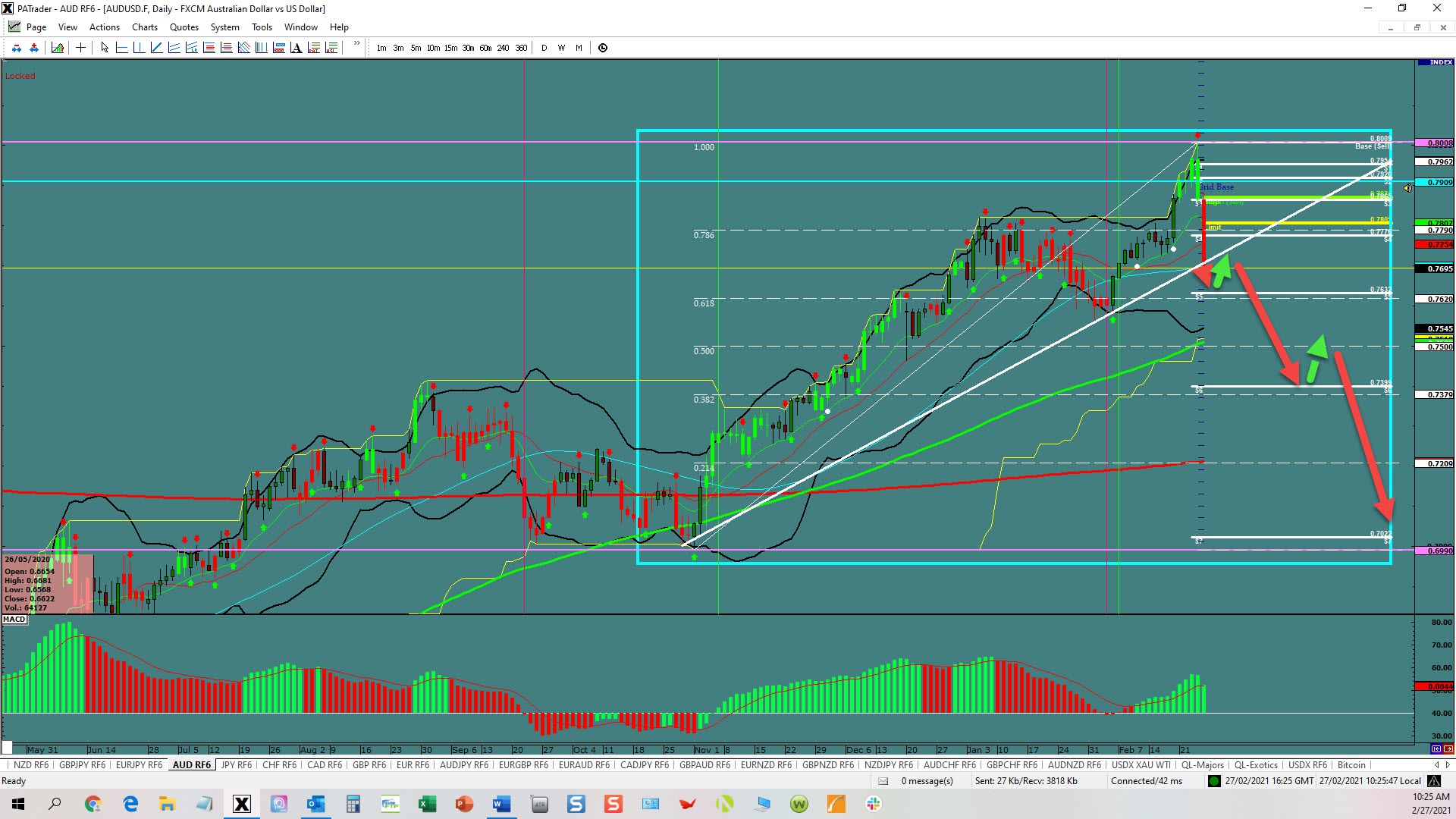Open the Tools menu
The image size is (1456, 819).
click(x=262, y=27)
